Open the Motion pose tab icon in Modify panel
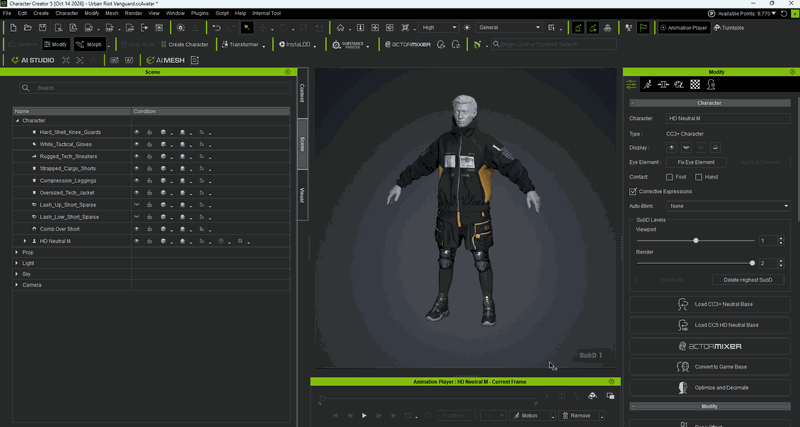The width and height of the screenshot is (800, 427). [647, 85]
